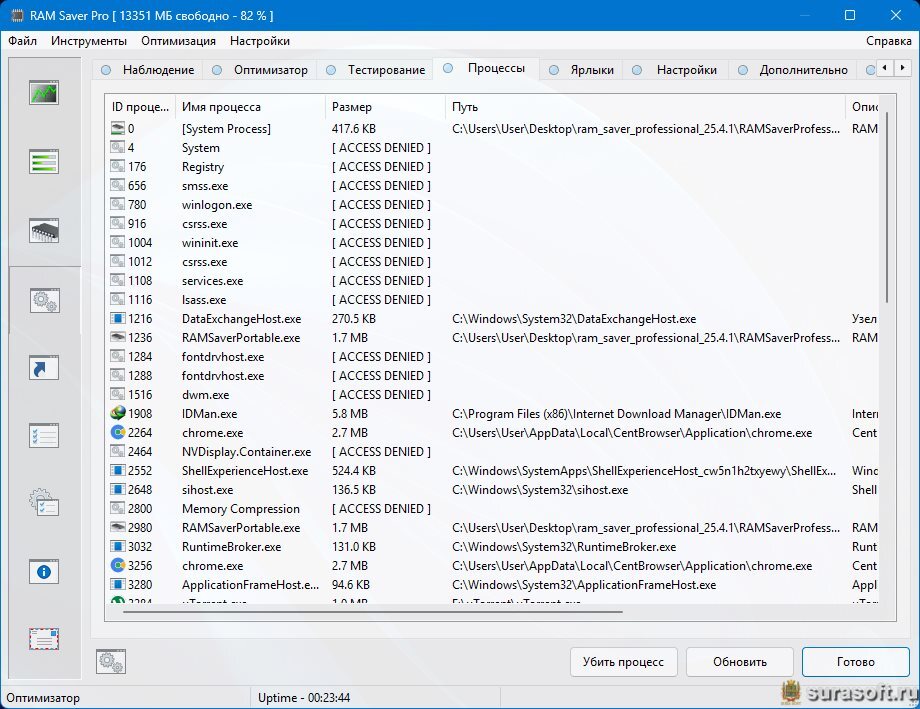The height and width of the screenshot is (709, 920).
Task: Click the Готово button
Action: point(855,661)
